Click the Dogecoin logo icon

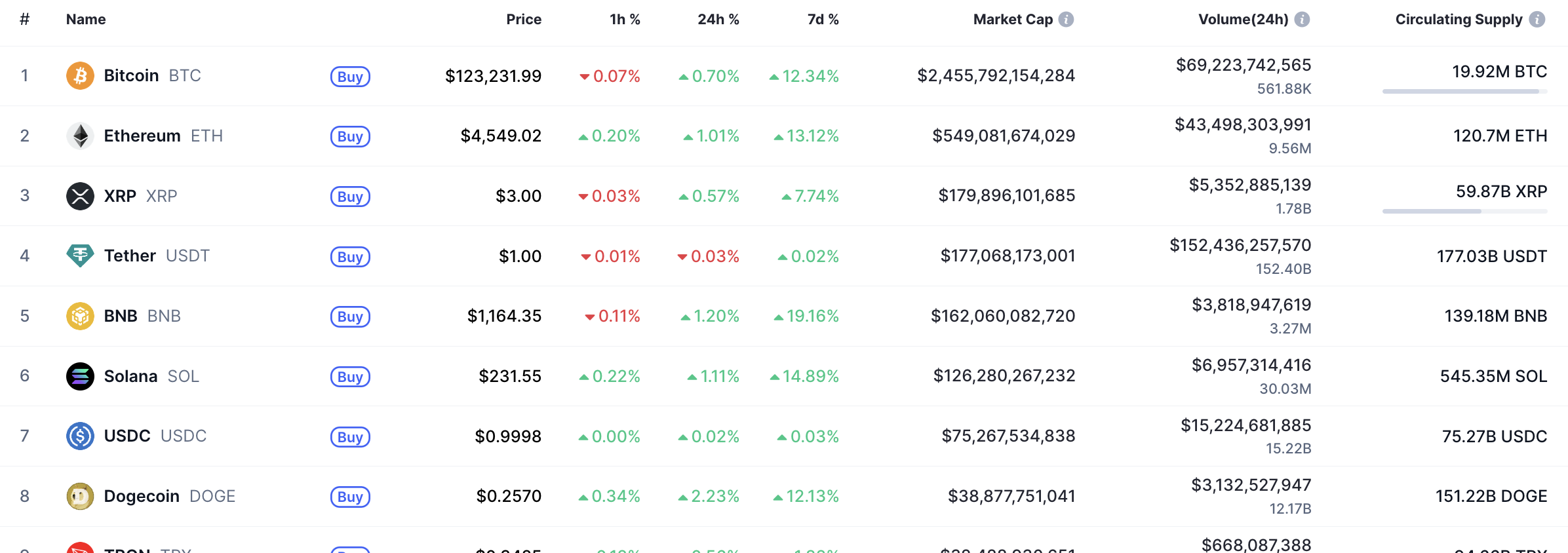(80, 496)
